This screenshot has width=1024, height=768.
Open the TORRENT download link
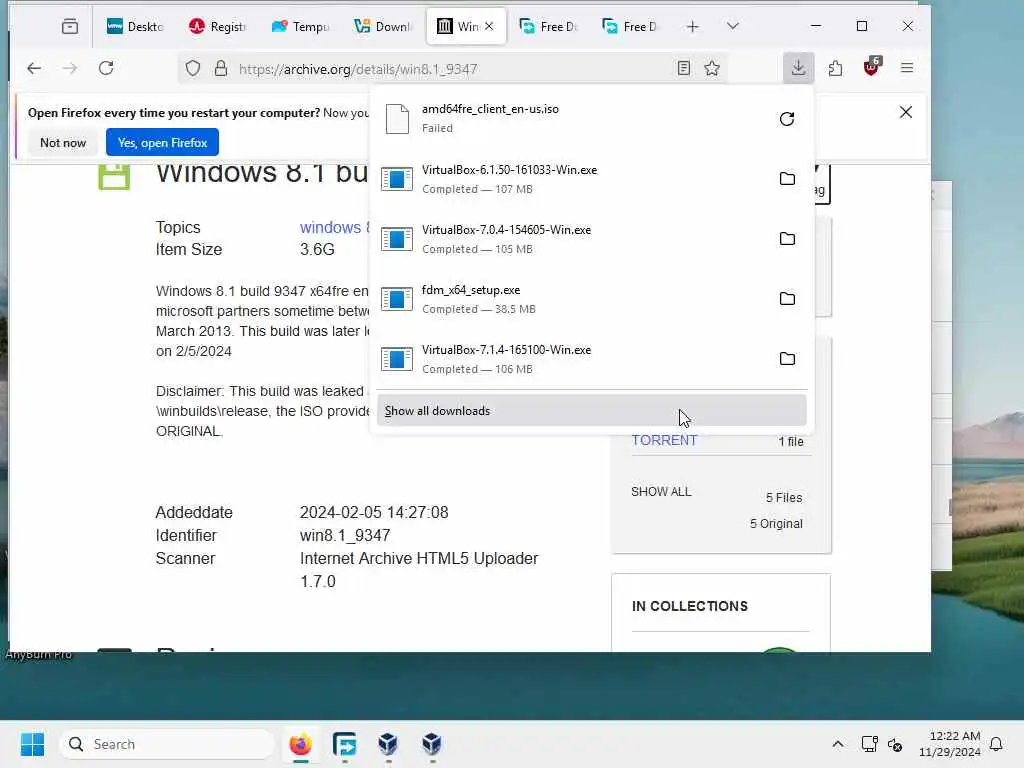(x=664, y=440)
